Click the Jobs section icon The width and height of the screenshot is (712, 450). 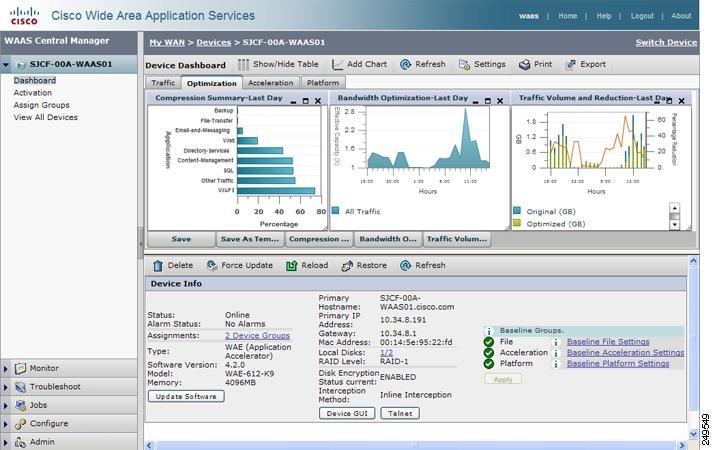pos(20,405)
